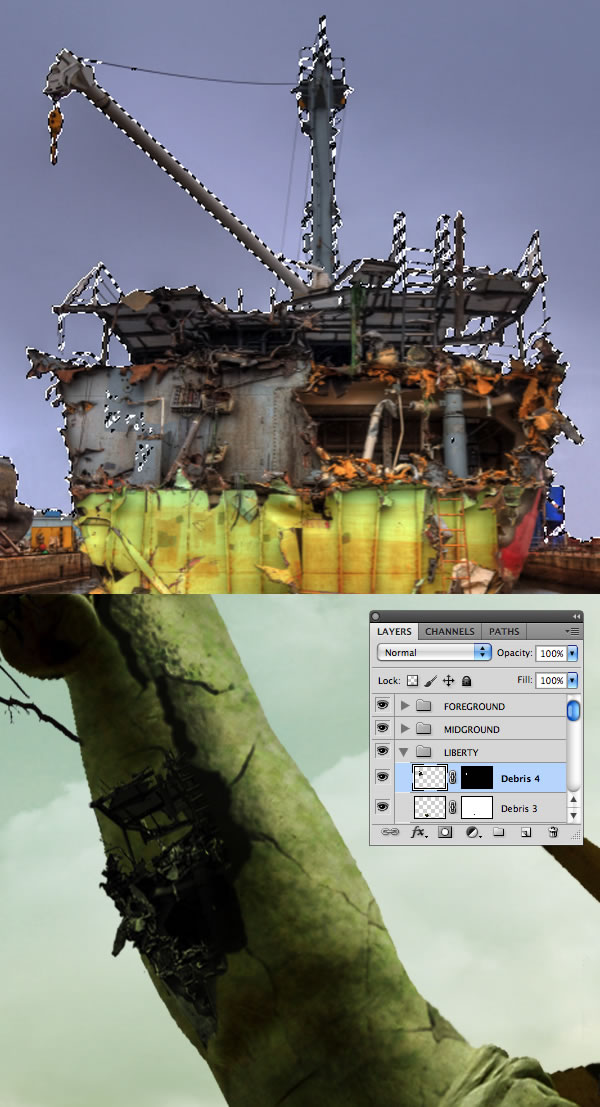Viewport: 600px width, 1107px height.
Task: Delete layer with trash icon
Action: pos(553,832)
